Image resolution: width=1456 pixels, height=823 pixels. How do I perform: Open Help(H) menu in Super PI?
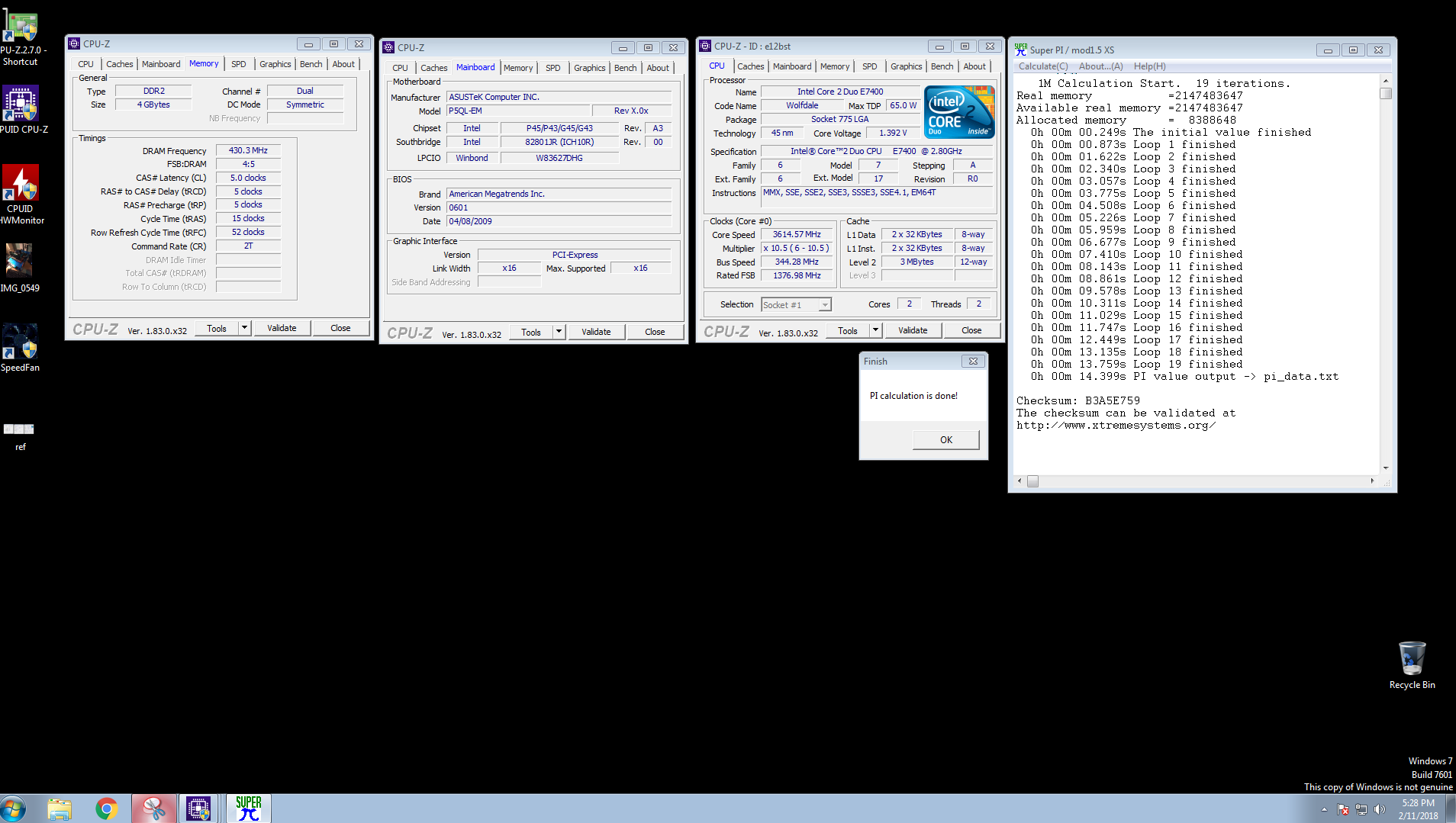pos(1149,66)
